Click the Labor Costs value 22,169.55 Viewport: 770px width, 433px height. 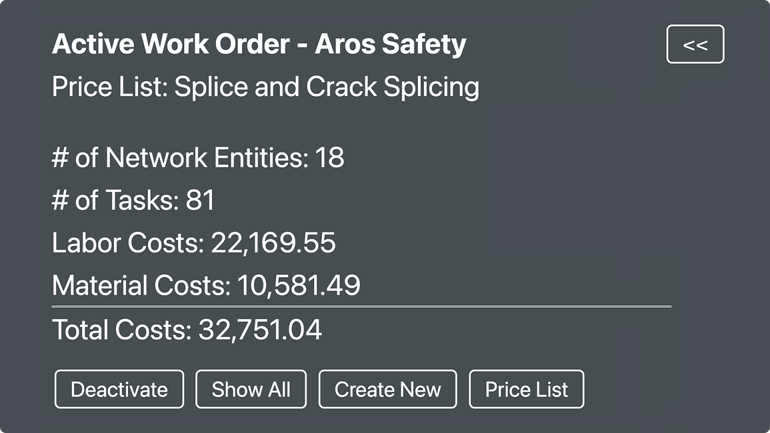click(273, 243)
